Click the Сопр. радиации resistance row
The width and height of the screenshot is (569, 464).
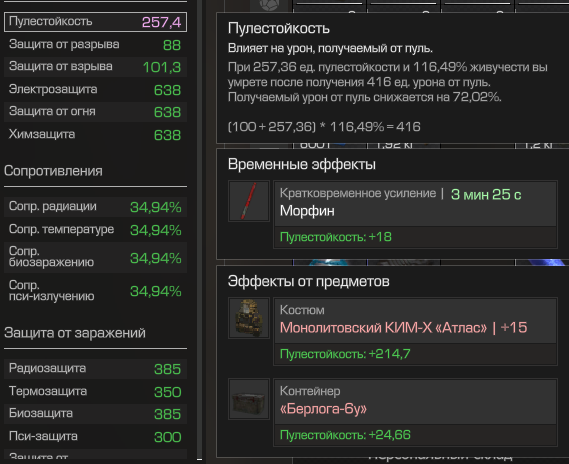(x=95, y=207)
